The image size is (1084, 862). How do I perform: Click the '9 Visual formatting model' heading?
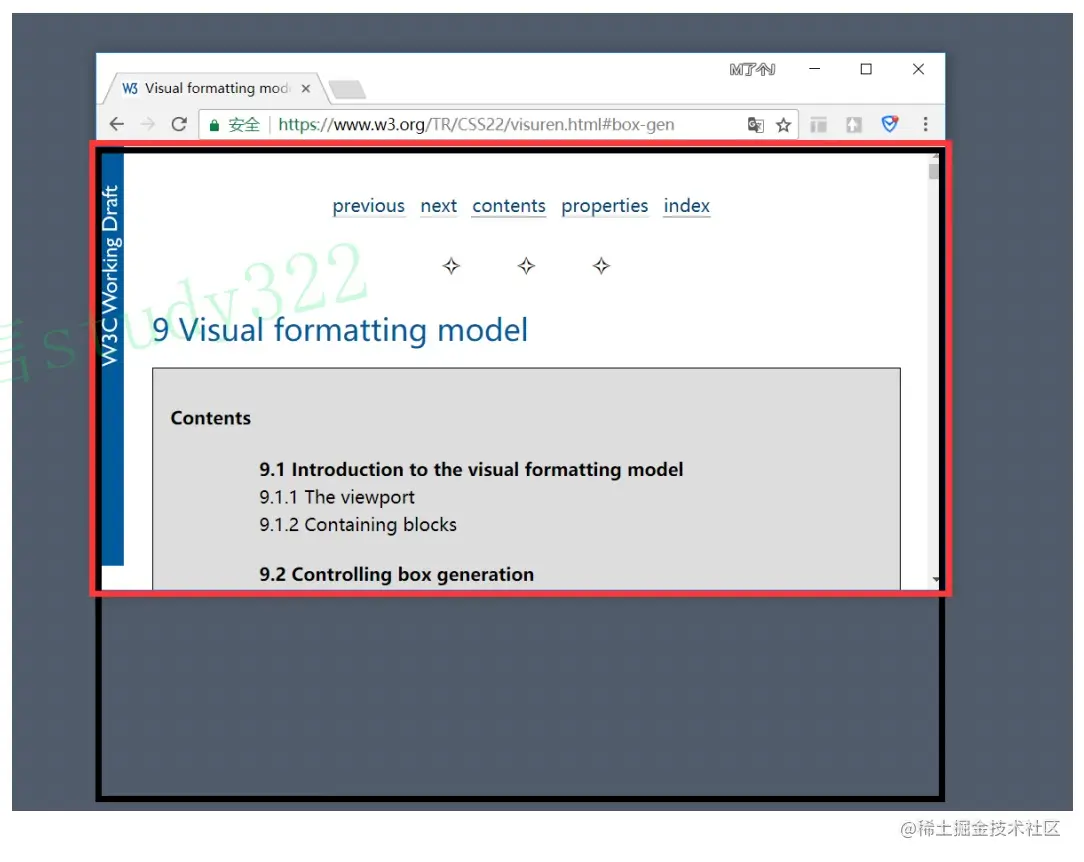pos(339,330)
